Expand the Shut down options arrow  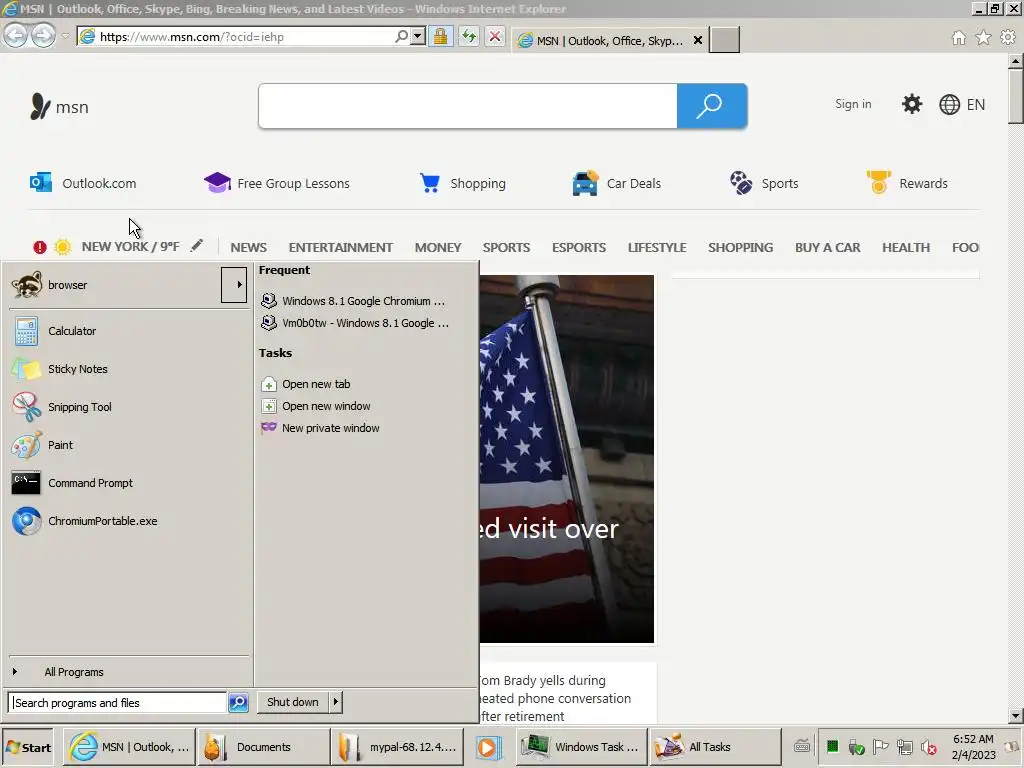pyautogui.click(x=336, y=702)
